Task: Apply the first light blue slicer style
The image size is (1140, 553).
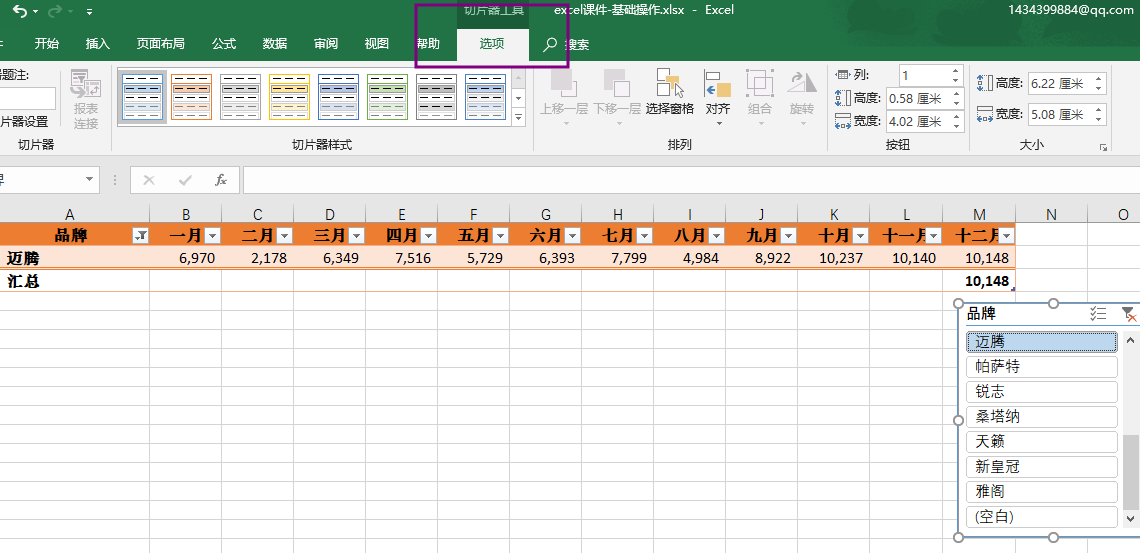Action: 142,97
